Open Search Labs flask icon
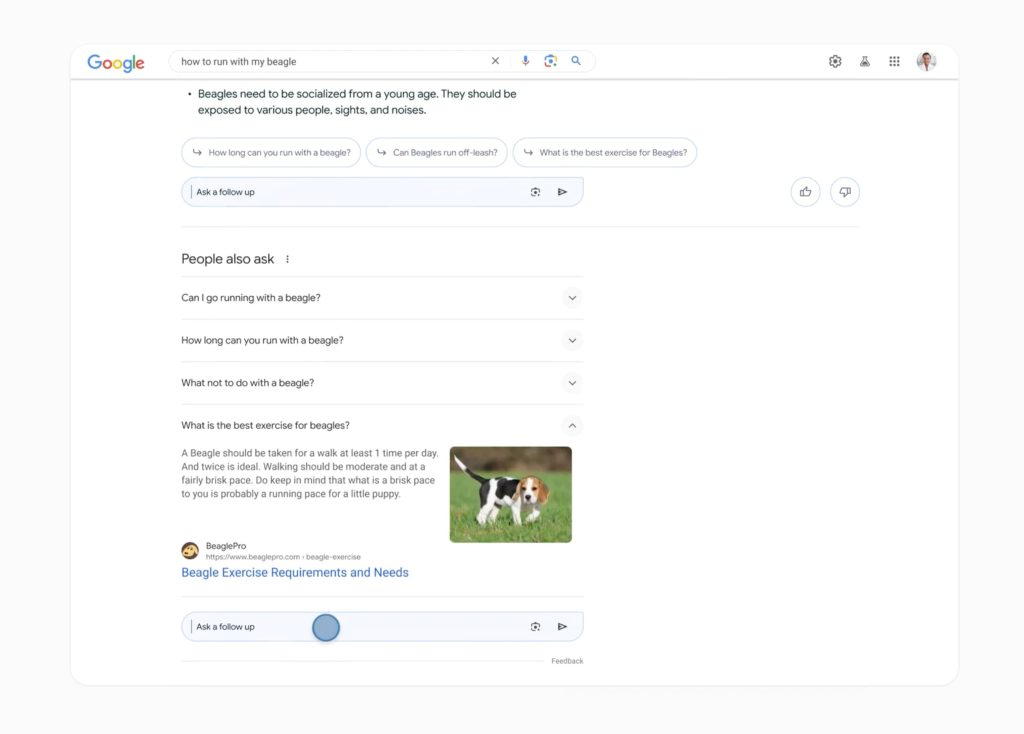The height and width of the screenshot is (734, 1024). [x=864, y=62]
